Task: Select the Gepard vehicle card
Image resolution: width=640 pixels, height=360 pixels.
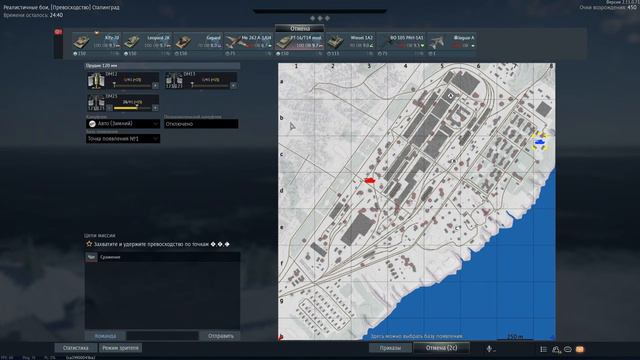Action: point(198,44)
